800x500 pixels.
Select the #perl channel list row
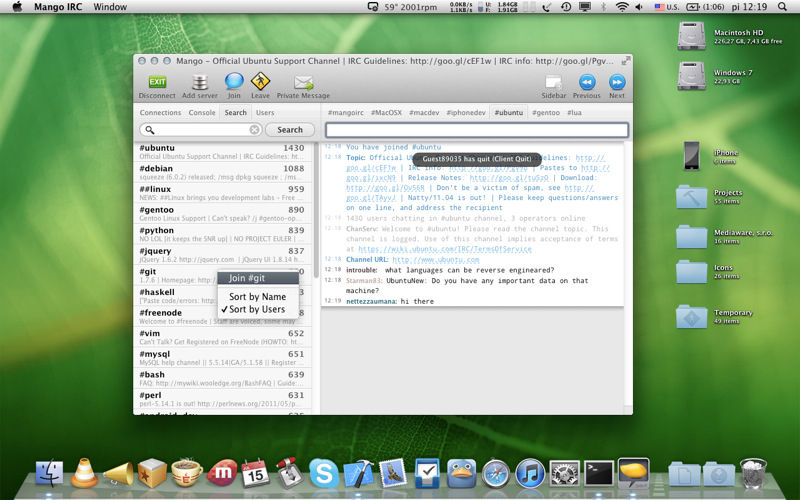point(222,399)
